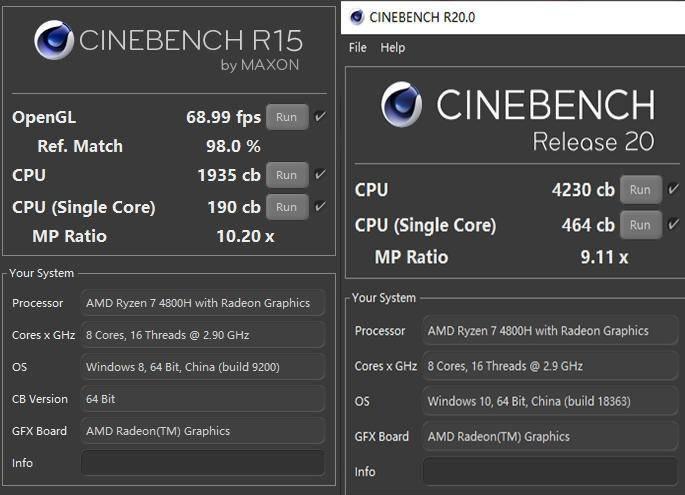Screen dimensions: 685x495
Task: Select the Processor field in Cinebench R15
Action: (203, 303)
